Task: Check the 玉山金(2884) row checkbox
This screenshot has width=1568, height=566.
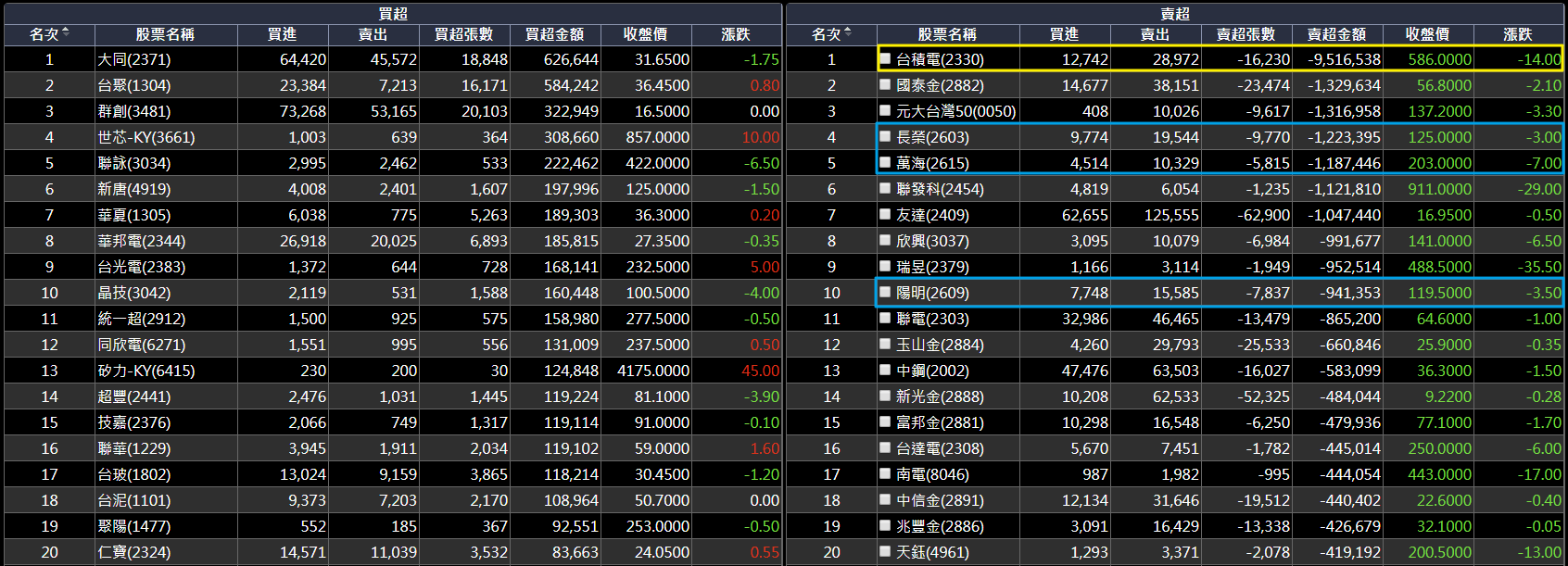Action: 885,344
